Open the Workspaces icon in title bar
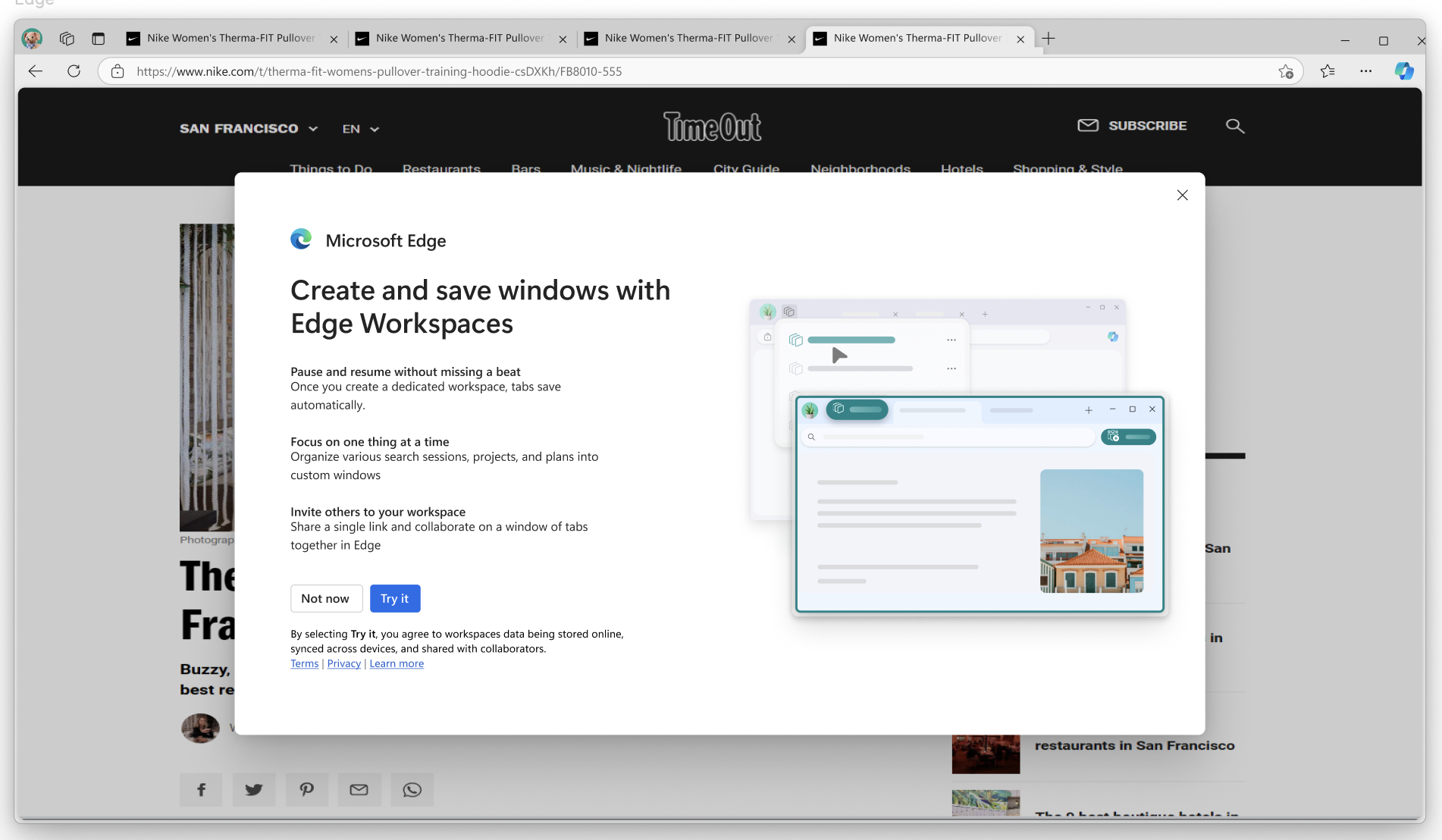 pos(67,39)
